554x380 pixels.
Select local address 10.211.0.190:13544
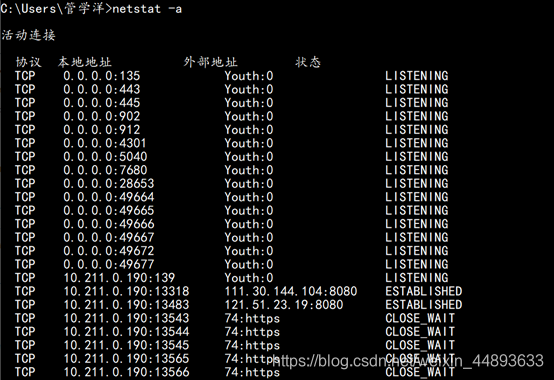pos(126,331)
